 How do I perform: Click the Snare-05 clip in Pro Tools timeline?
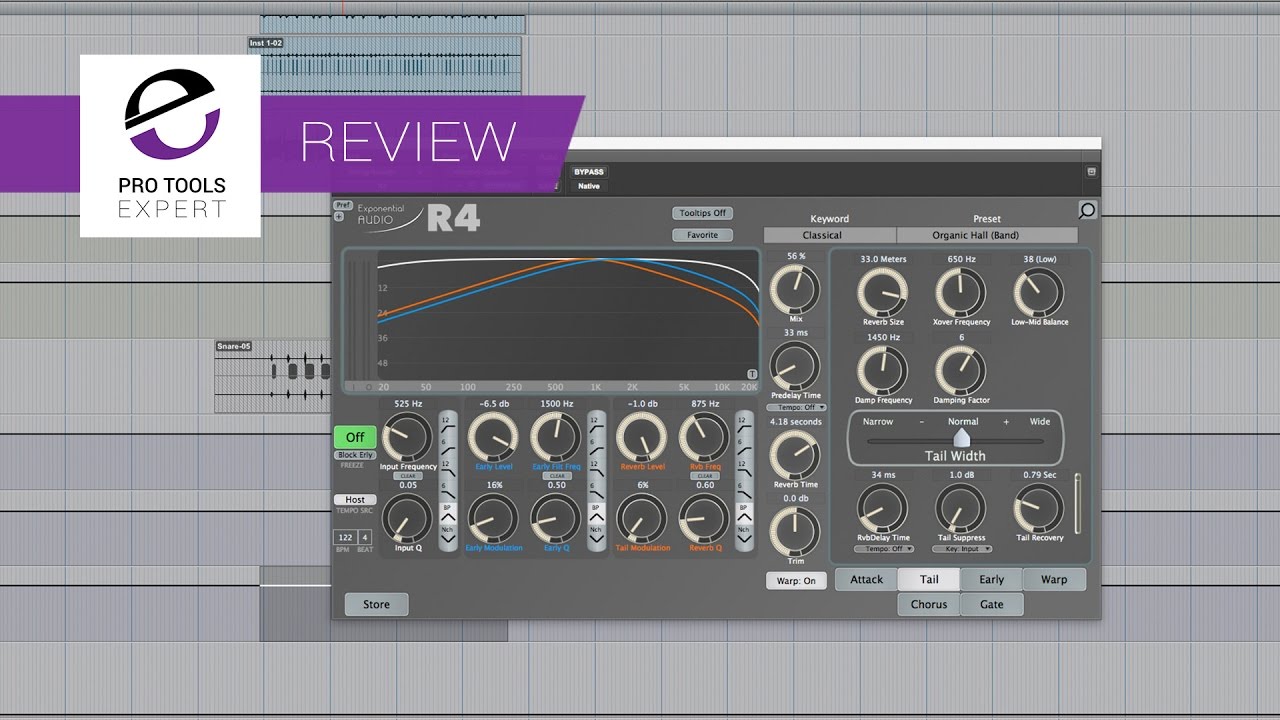[x=272, y=378]
